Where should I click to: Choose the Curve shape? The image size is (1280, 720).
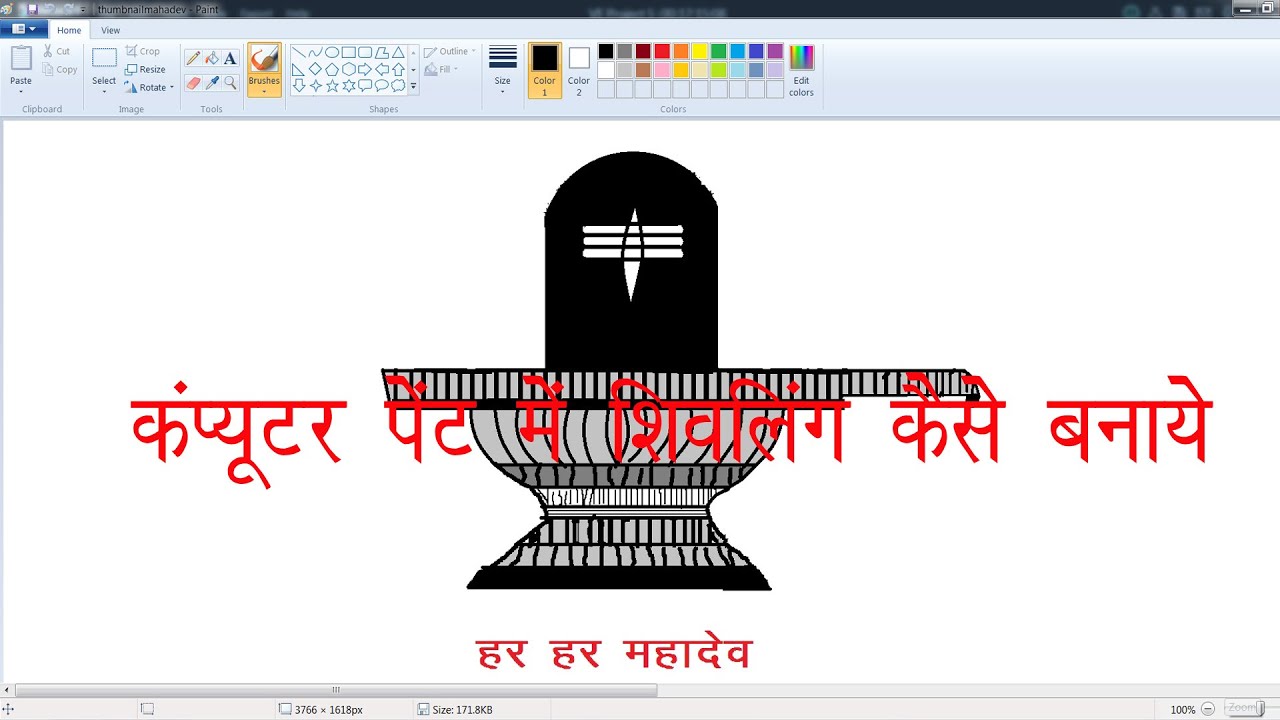pyautogui.click(x=315, y=53)
